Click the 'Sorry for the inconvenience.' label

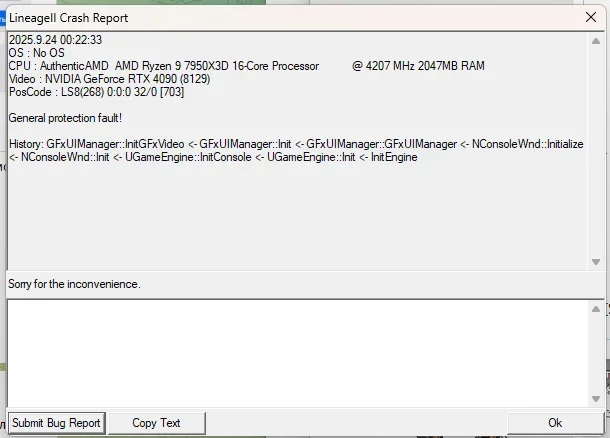click(74, 284)
